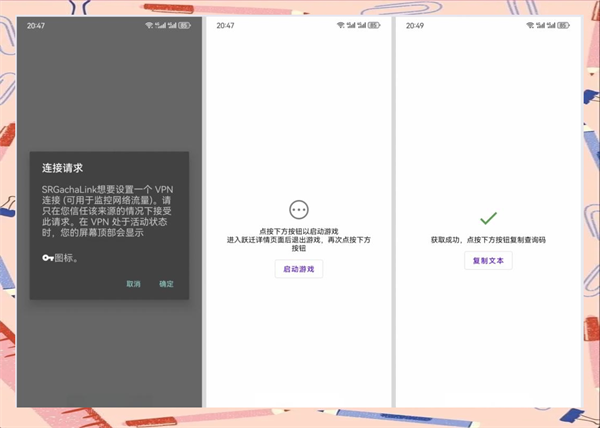Image resolution: width=600 pixels, height=428 pixels.
Task: Tap the Wi-Fi icon on the right phone screen
Action: click(528, 25)
